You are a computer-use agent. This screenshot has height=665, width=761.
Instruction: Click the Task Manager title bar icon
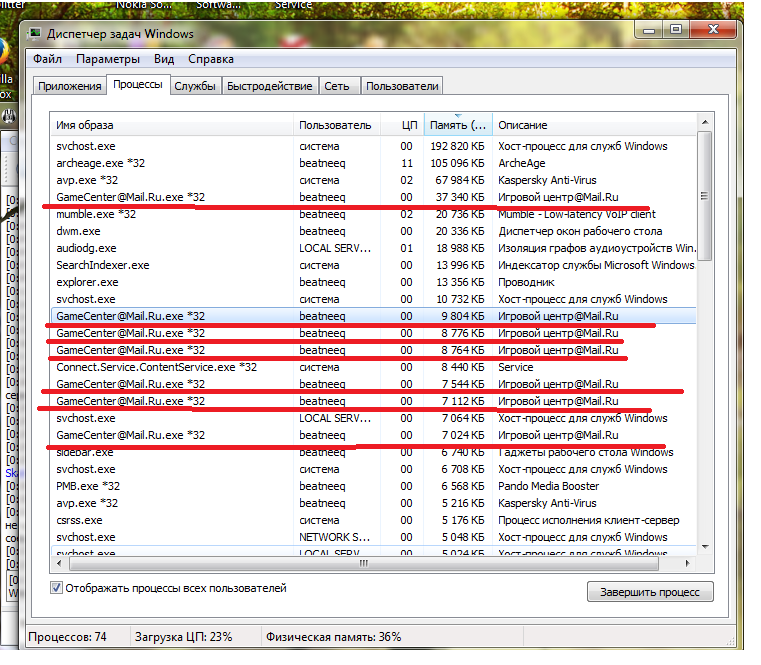tap(35, 33)
